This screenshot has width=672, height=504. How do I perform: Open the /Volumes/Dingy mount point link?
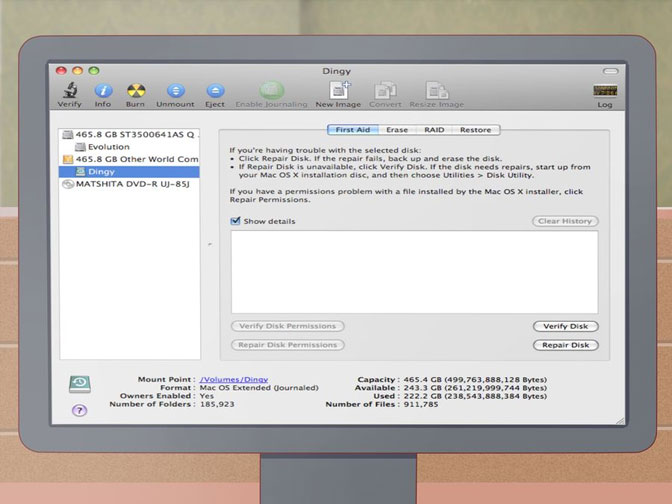[x=234, y=379]
